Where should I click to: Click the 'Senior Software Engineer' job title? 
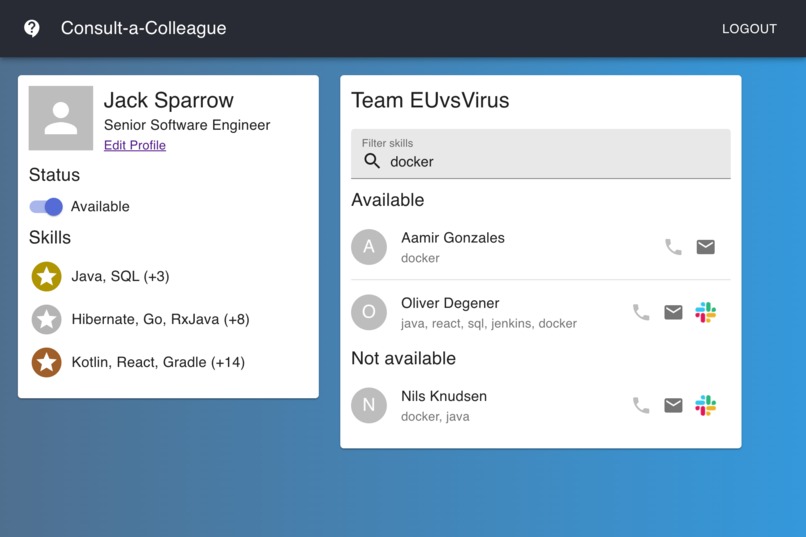coord(187,125)
